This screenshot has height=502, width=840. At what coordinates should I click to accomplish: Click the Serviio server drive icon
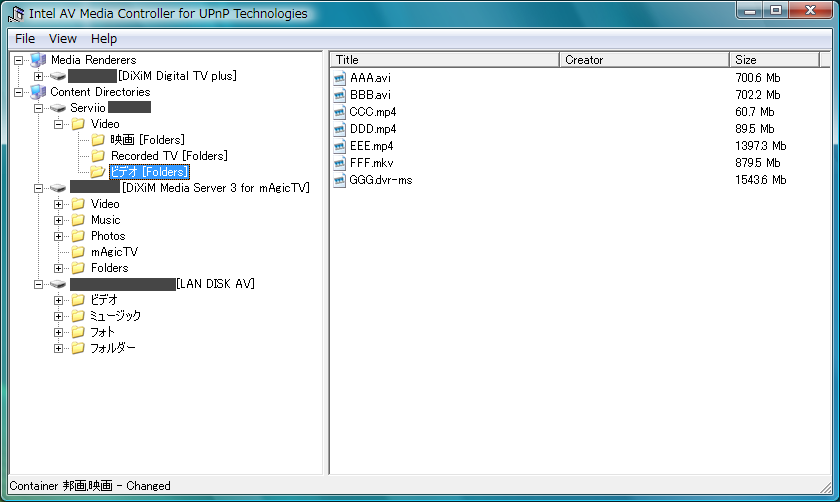[58, 108]
